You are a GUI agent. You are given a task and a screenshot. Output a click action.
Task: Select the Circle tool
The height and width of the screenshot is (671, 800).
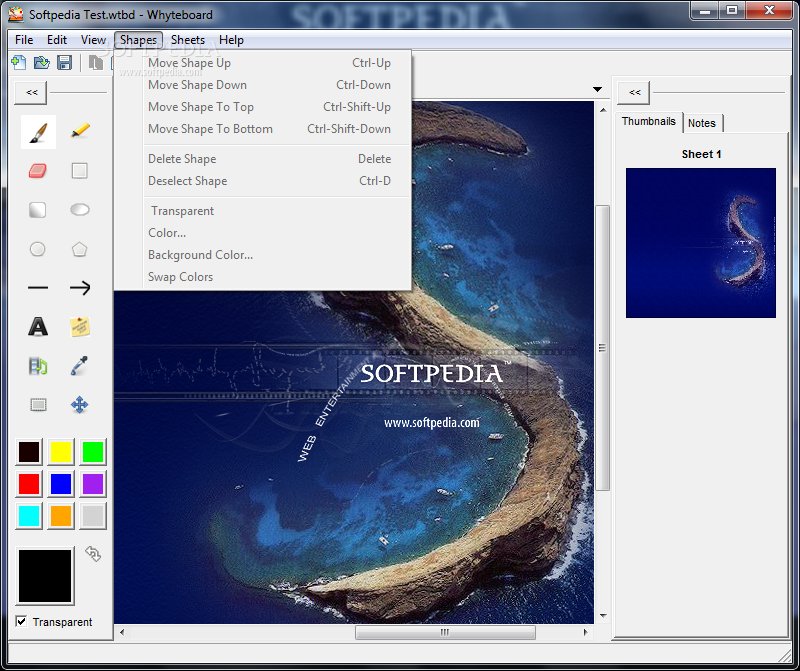37,249
